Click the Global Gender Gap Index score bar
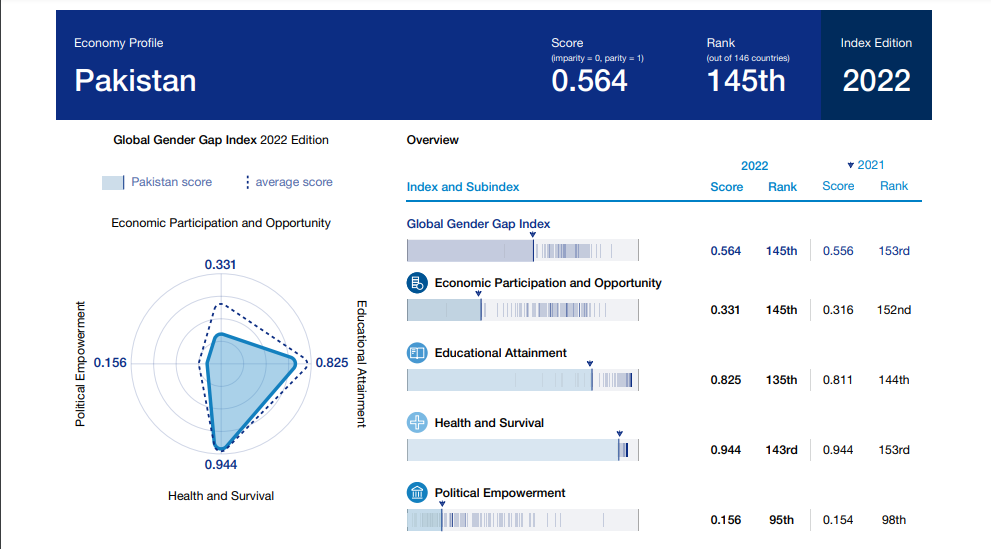Screen dimensions: 991x549 pos(523,250)
